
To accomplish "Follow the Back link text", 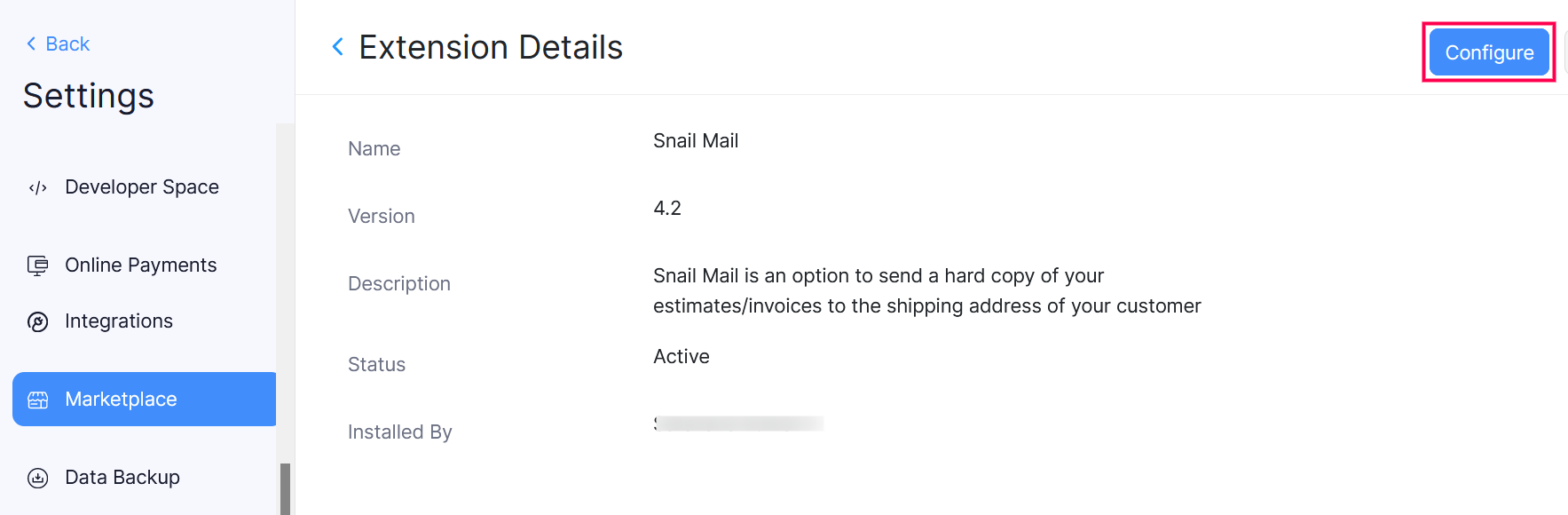I will click(x=67, y=44).
